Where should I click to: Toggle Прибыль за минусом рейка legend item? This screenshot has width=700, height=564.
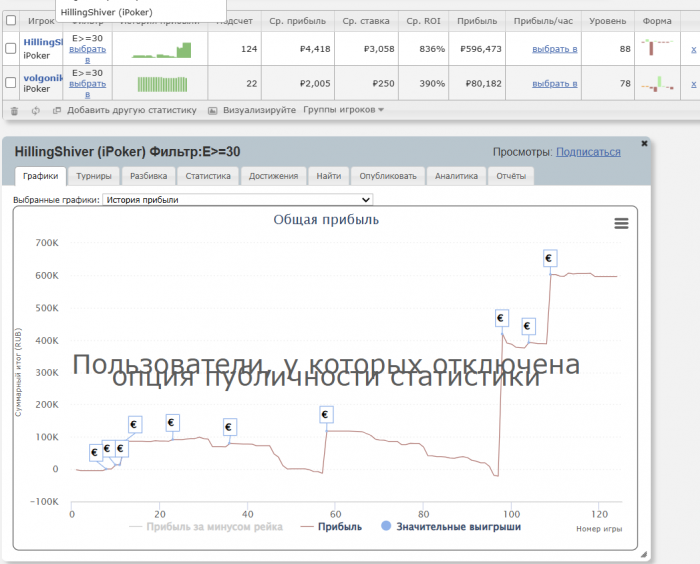point(206,527)
